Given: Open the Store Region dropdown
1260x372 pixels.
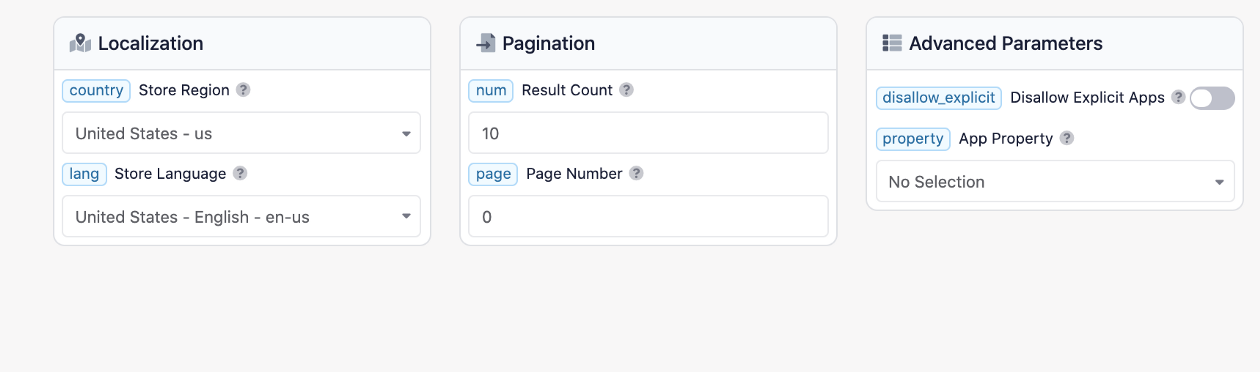Looking at the screenshot, I should click(x=241, y=133).
